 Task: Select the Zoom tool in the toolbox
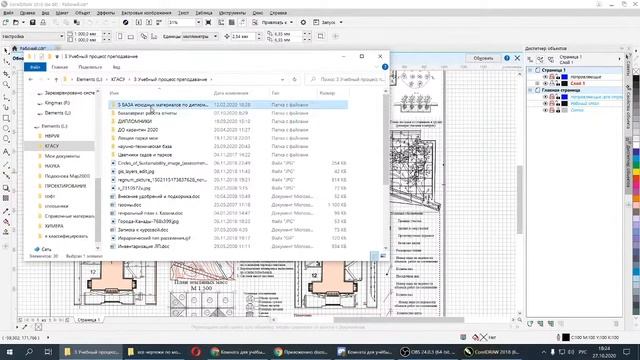[x=6, y=84]
